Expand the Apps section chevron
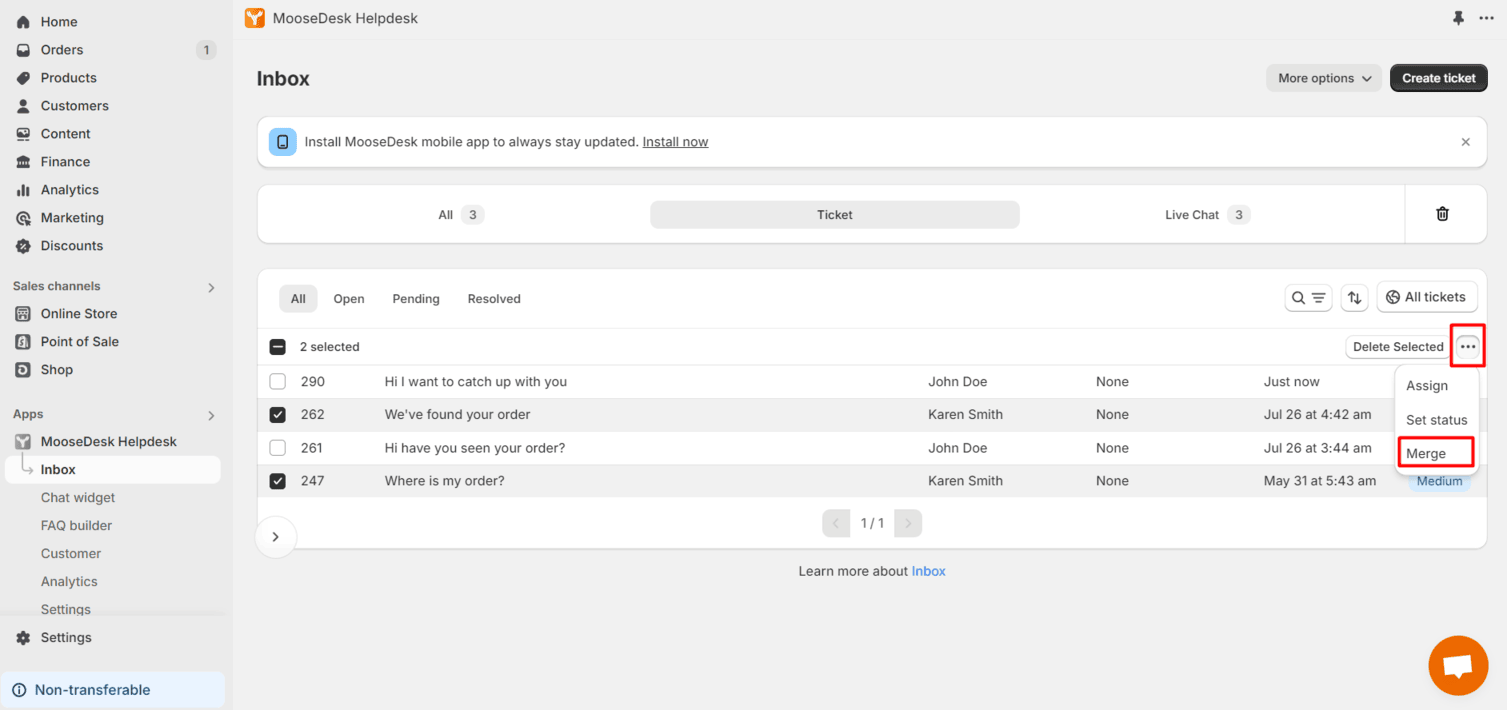The height and width of the screenshot is (710, 1507). [211, 416]
